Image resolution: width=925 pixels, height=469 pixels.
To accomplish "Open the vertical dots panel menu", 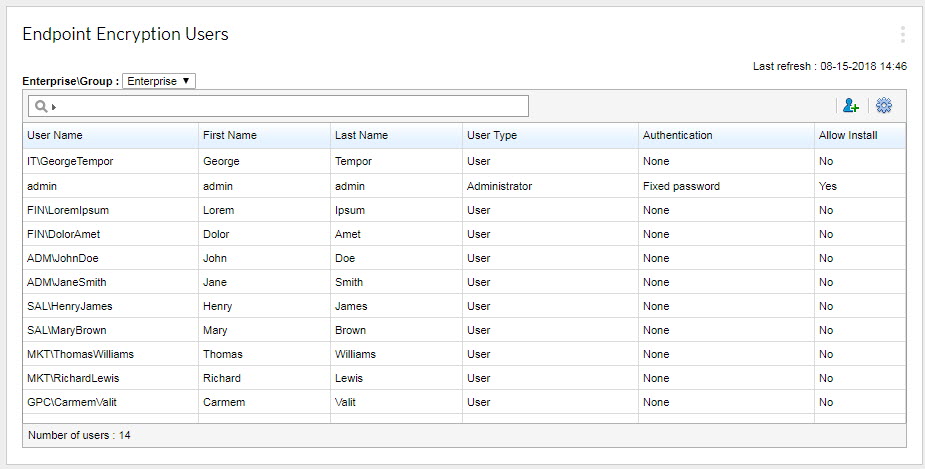I will point(902,35).
